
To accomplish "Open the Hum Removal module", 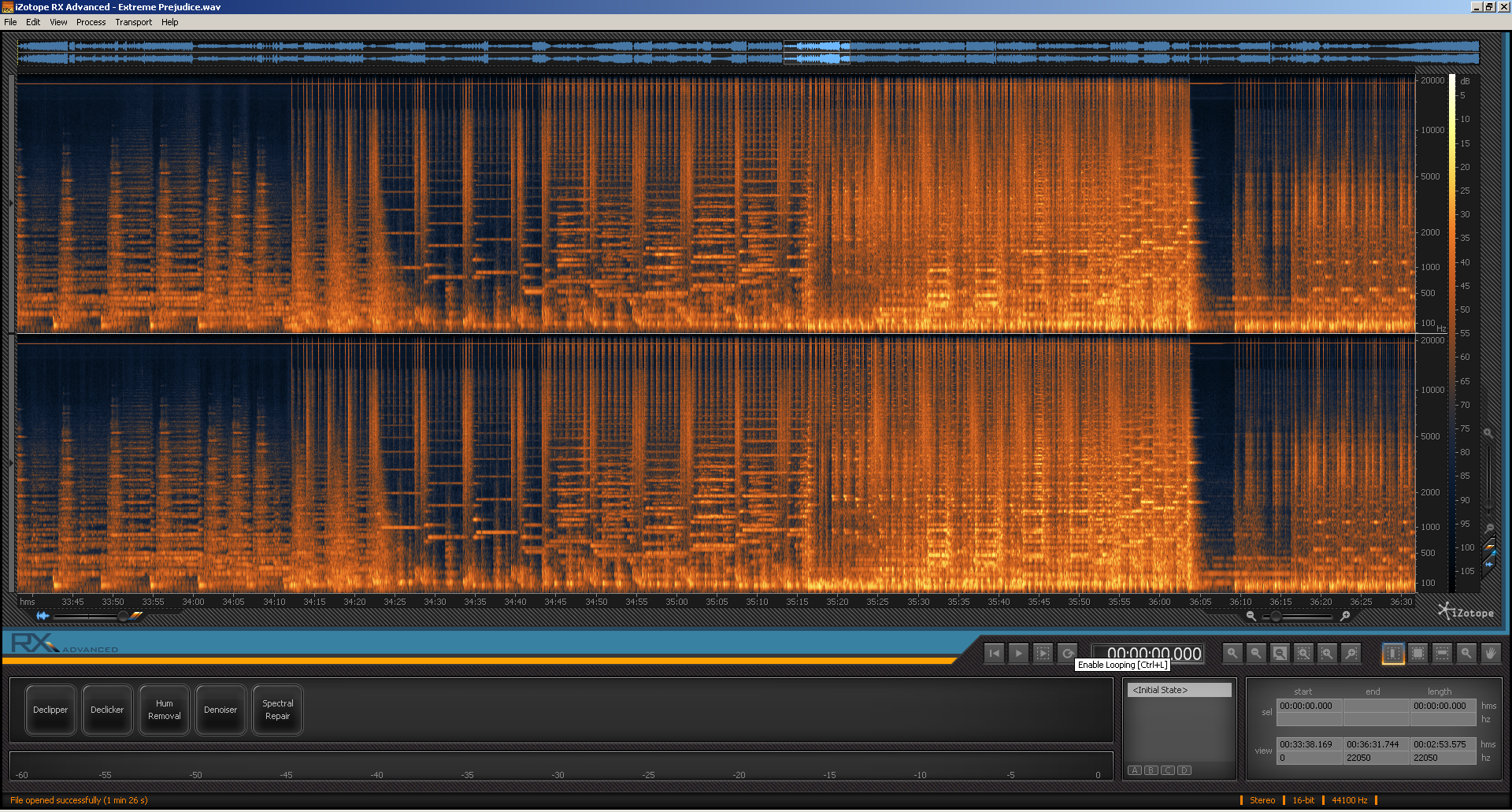I will (x=164, y=710).
